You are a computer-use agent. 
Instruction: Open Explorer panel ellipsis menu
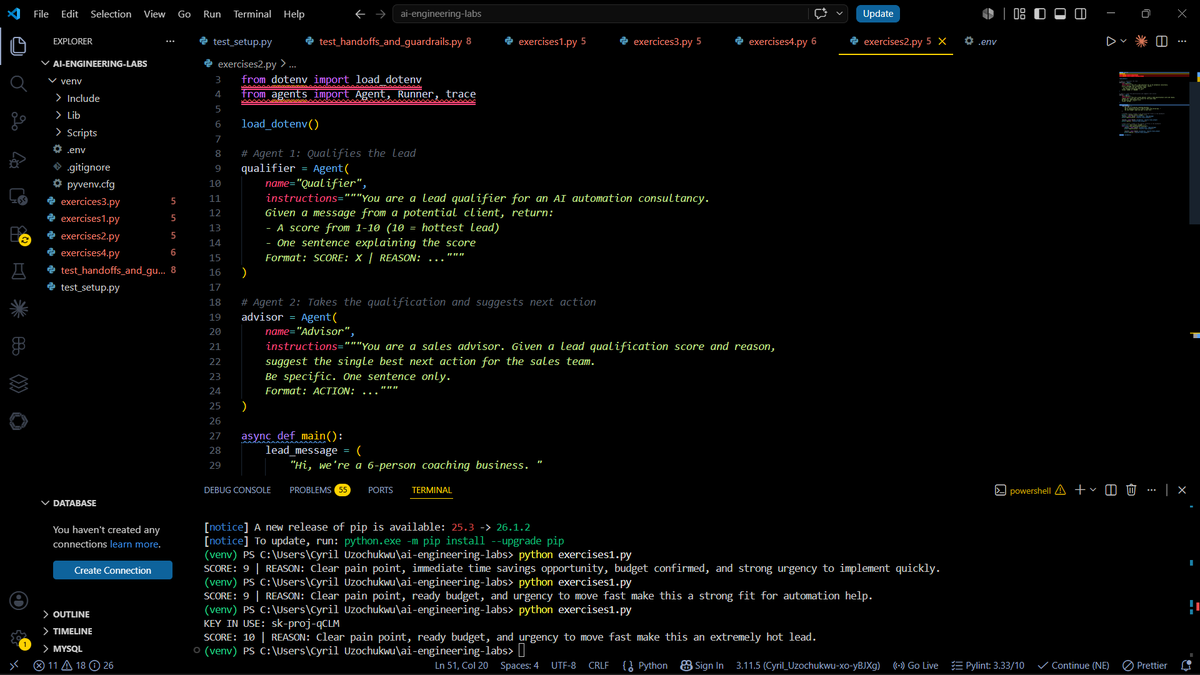(x=170, y=41)
